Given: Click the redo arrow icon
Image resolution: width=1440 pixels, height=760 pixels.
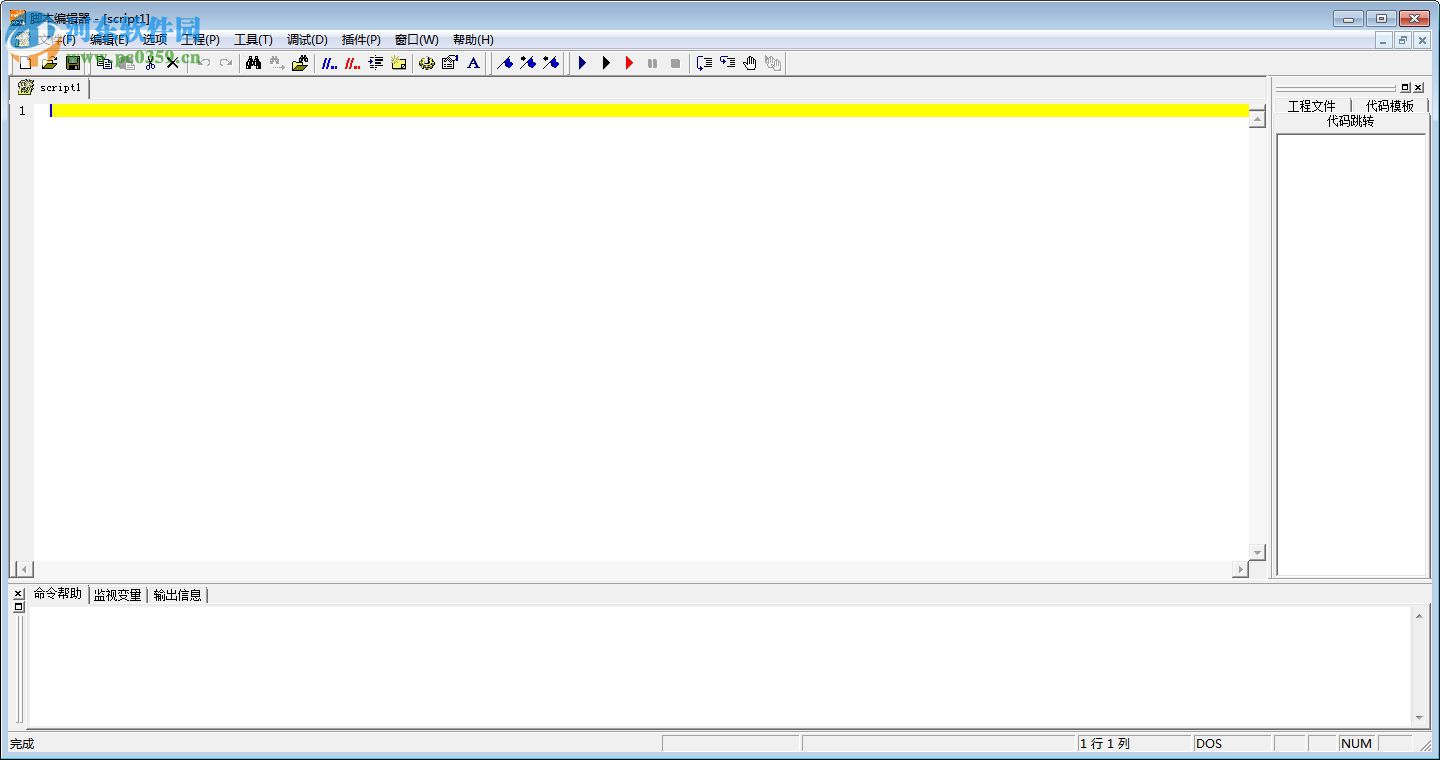Looking at the screenshot, I should (x=226, y=63).
